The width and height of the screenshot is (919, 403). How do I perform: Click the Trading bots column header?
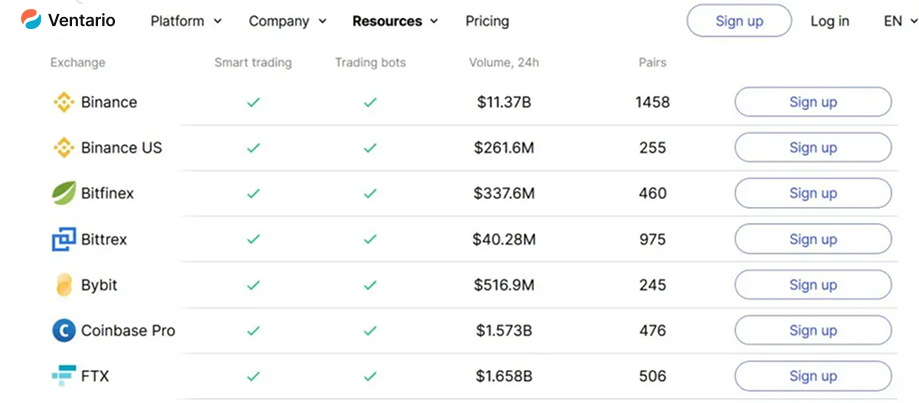tap(370, 62)
